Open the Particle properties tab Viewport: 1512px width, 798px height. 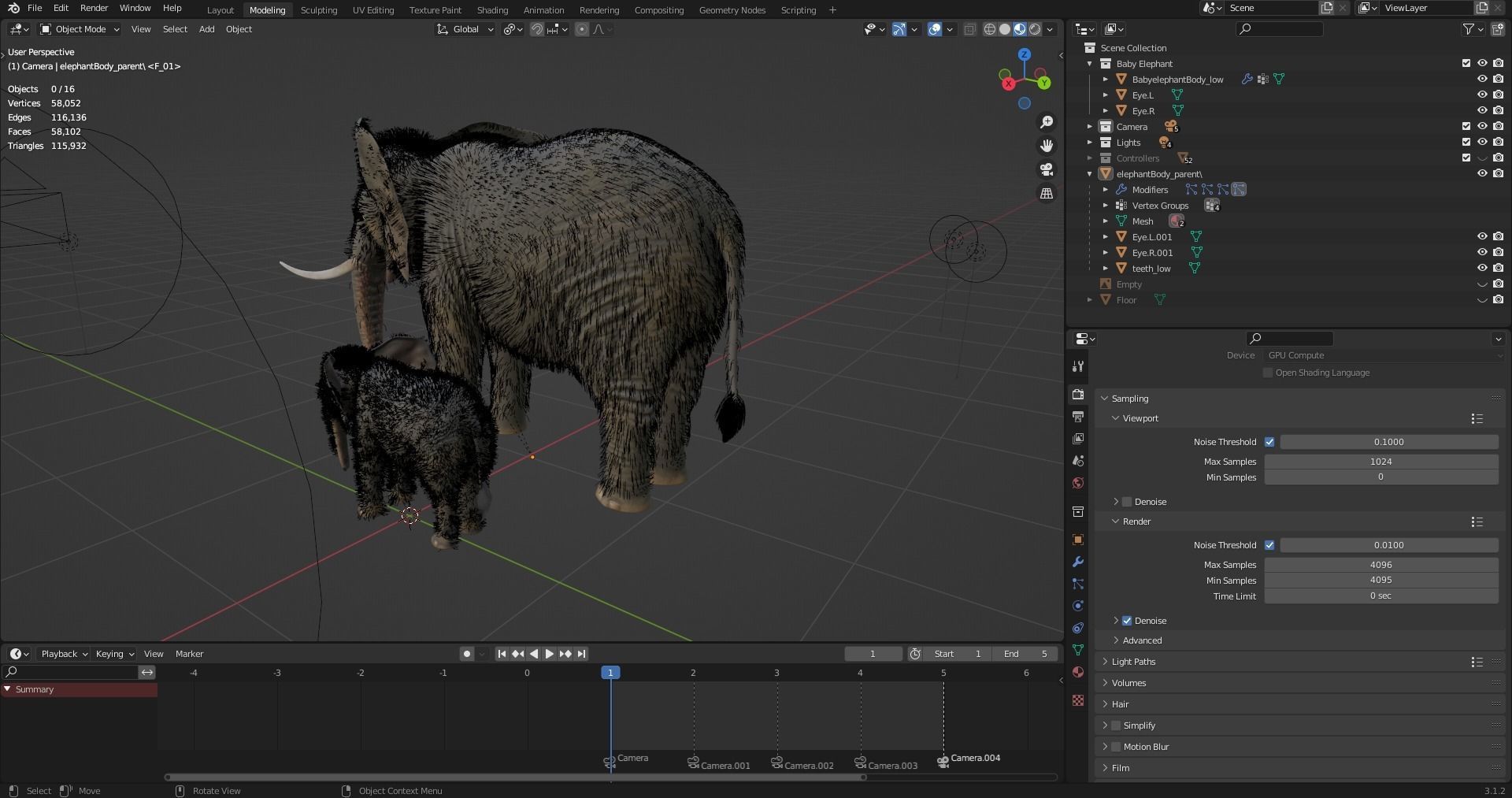click(1078, 584)
